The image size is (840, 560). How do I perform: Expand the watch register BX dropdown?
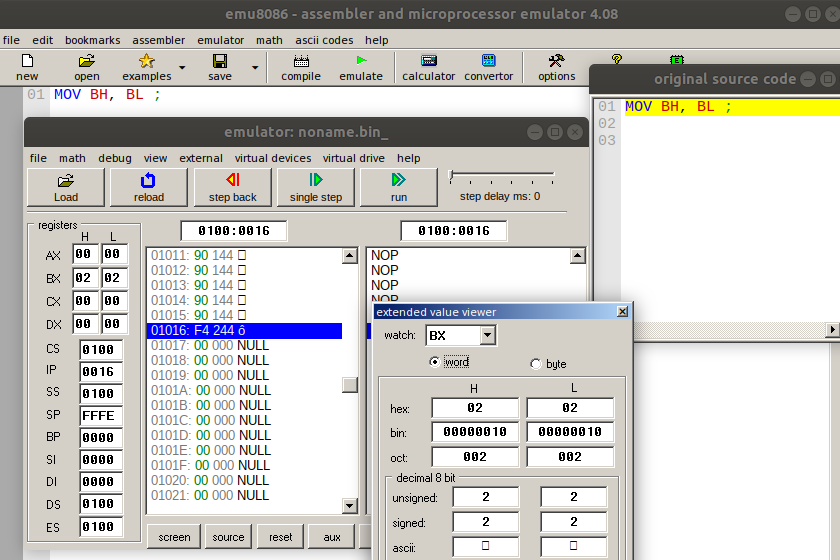[487, 335]
